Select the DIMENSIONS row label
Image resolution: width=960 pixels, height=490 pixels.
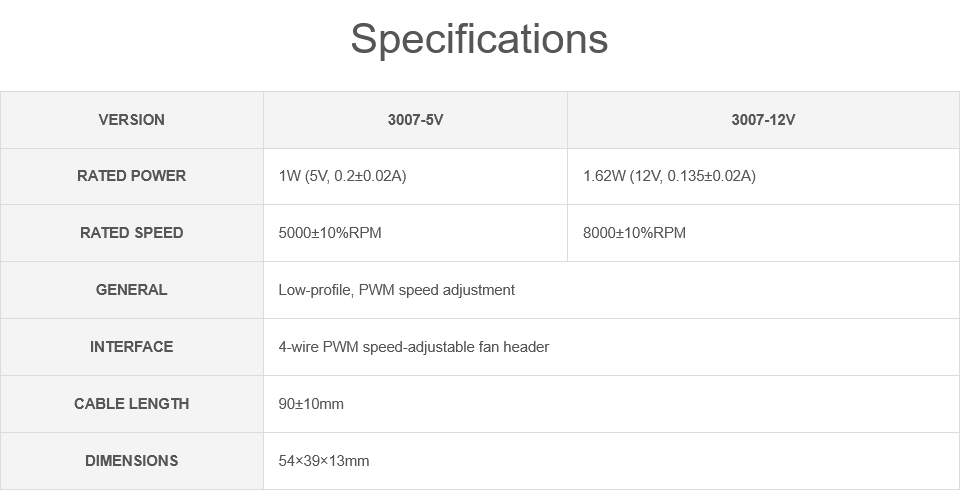[131, 461]
